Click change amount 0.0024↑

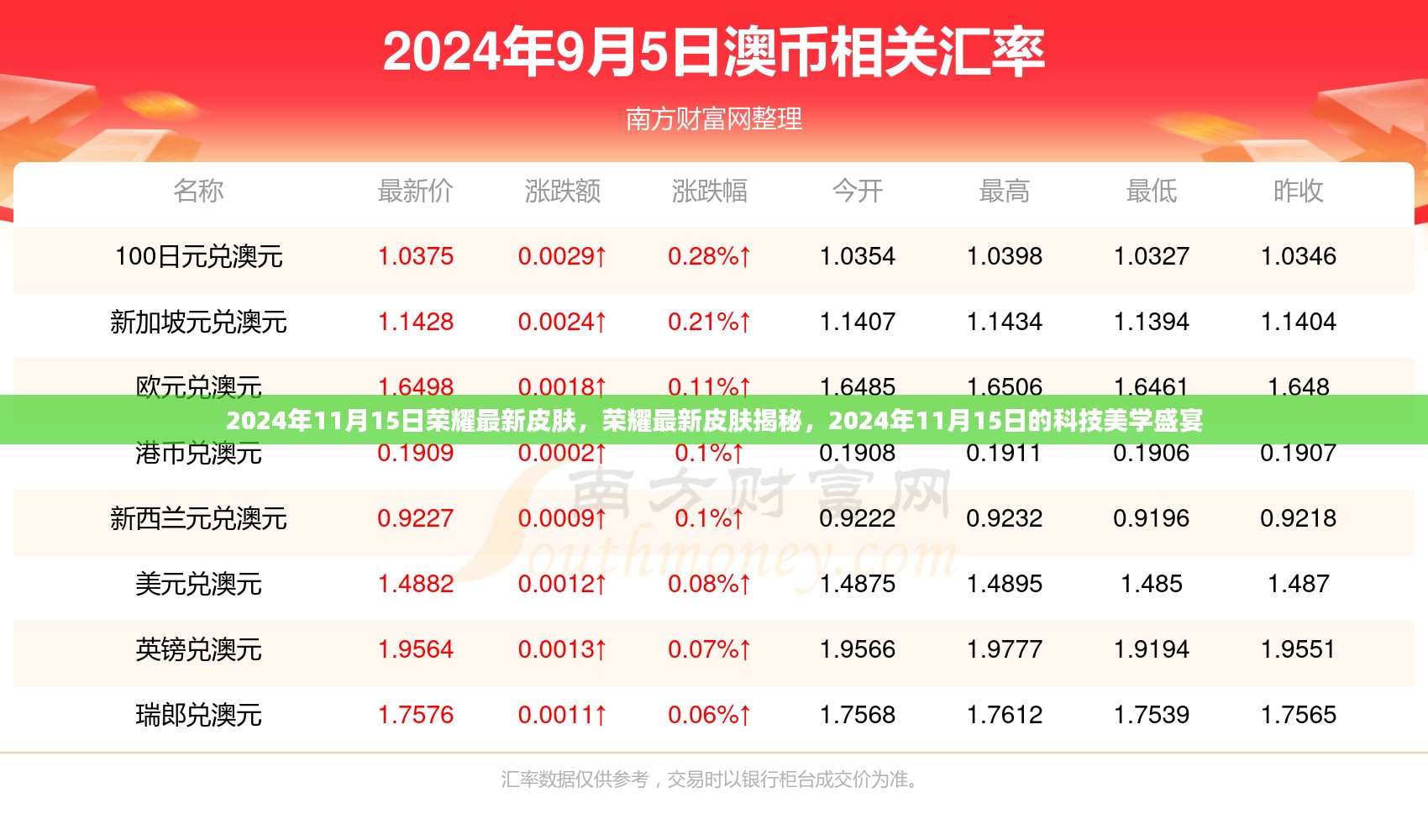pos(563,322)
